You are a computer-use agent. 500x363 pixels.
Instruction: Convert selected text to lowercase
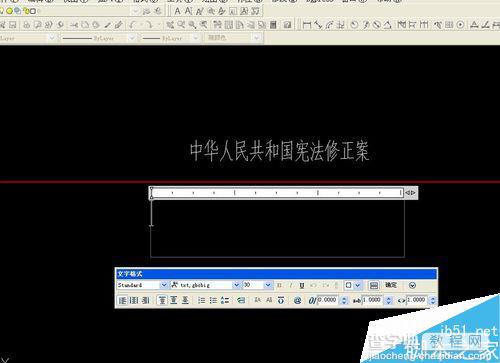point(269,300)
